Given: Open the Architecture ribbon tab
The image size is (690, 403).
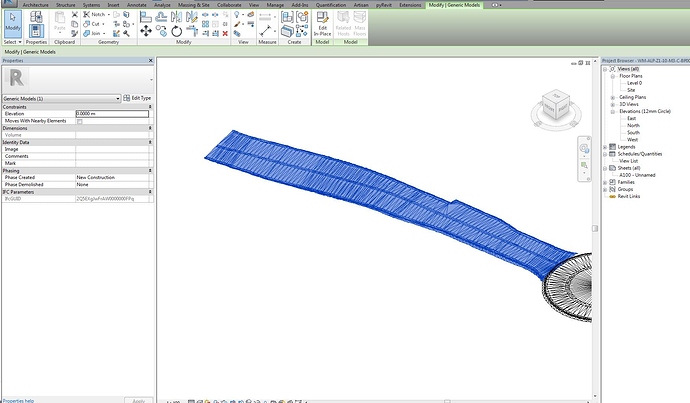Looking at the screenshot, I should (x=36, y=5).
